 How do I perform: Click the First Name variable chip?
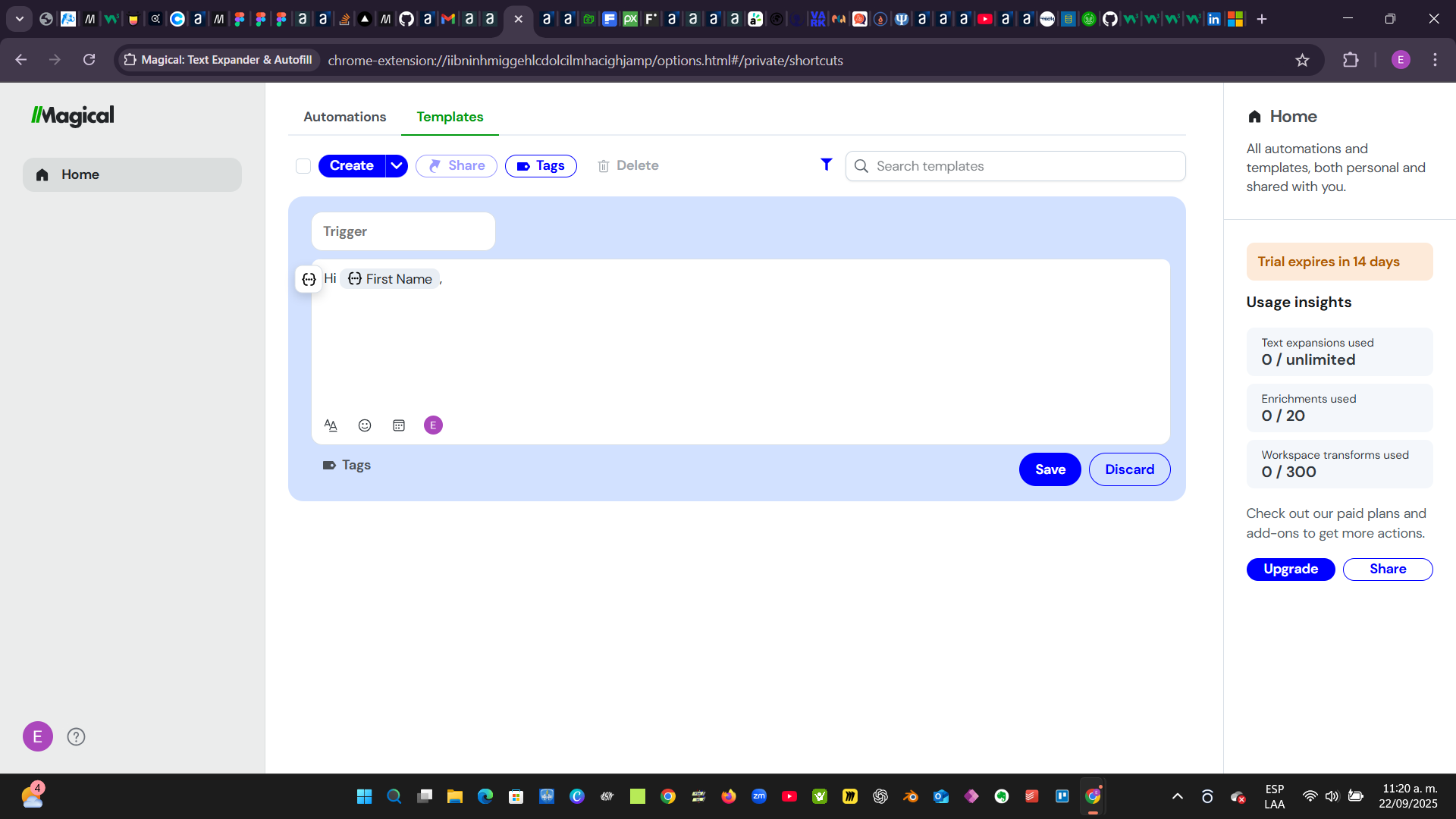click(x=391, y=279)
